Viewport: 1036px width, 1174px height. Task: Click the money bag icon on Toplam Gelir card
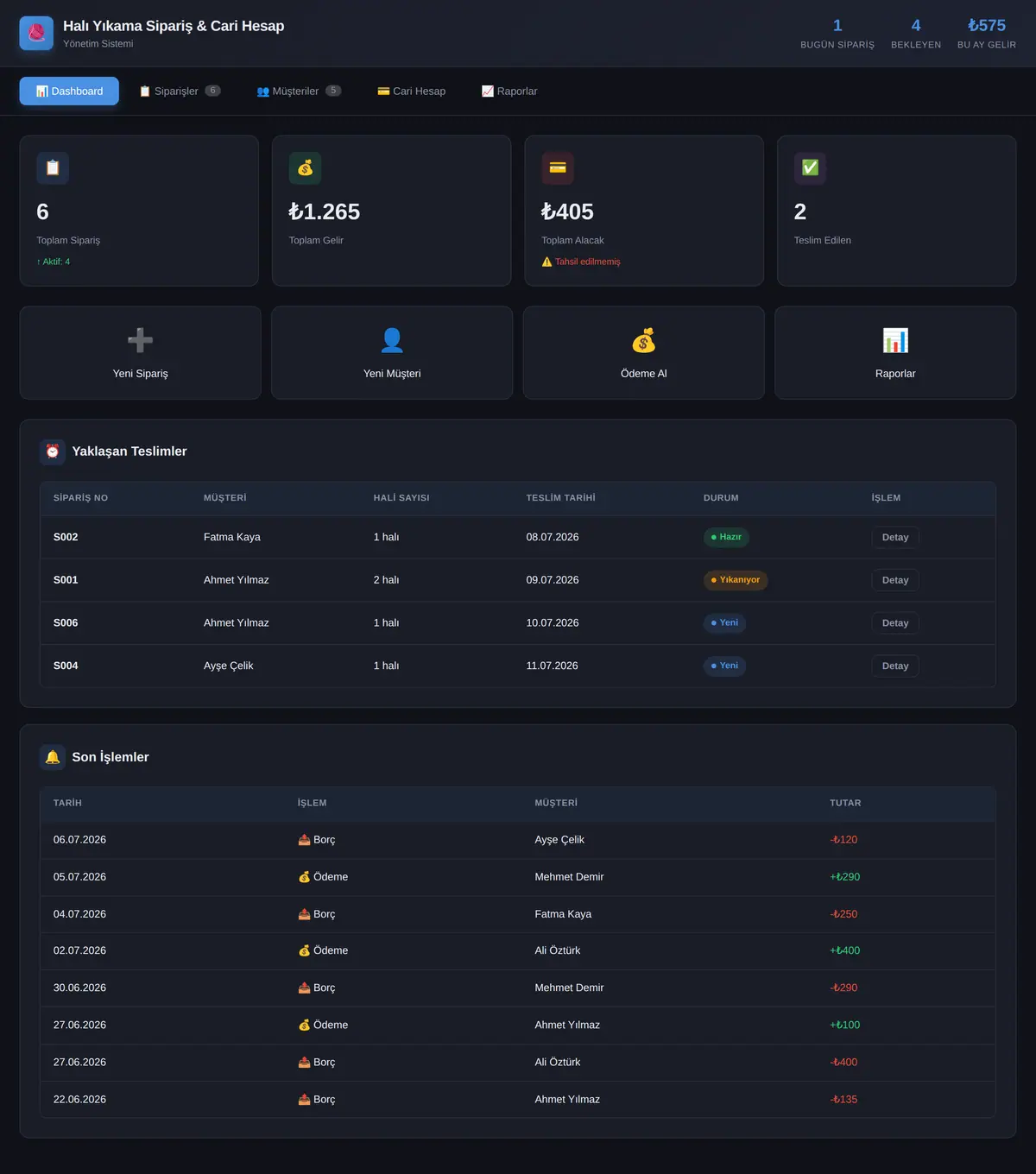click(x=305, y=168)
